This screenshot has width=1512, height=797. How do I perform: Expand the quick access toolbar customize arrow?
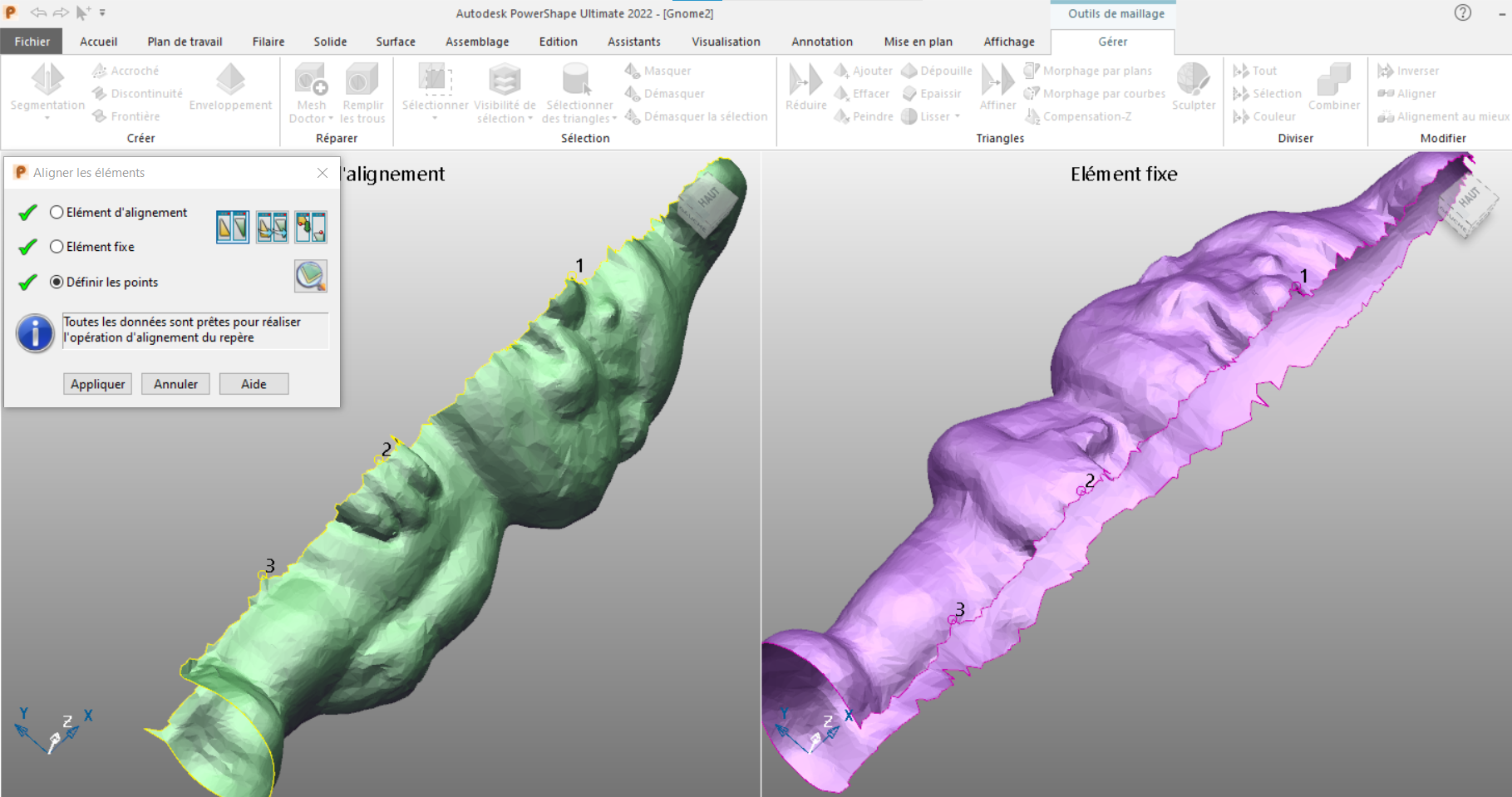[x=102, y=13]
